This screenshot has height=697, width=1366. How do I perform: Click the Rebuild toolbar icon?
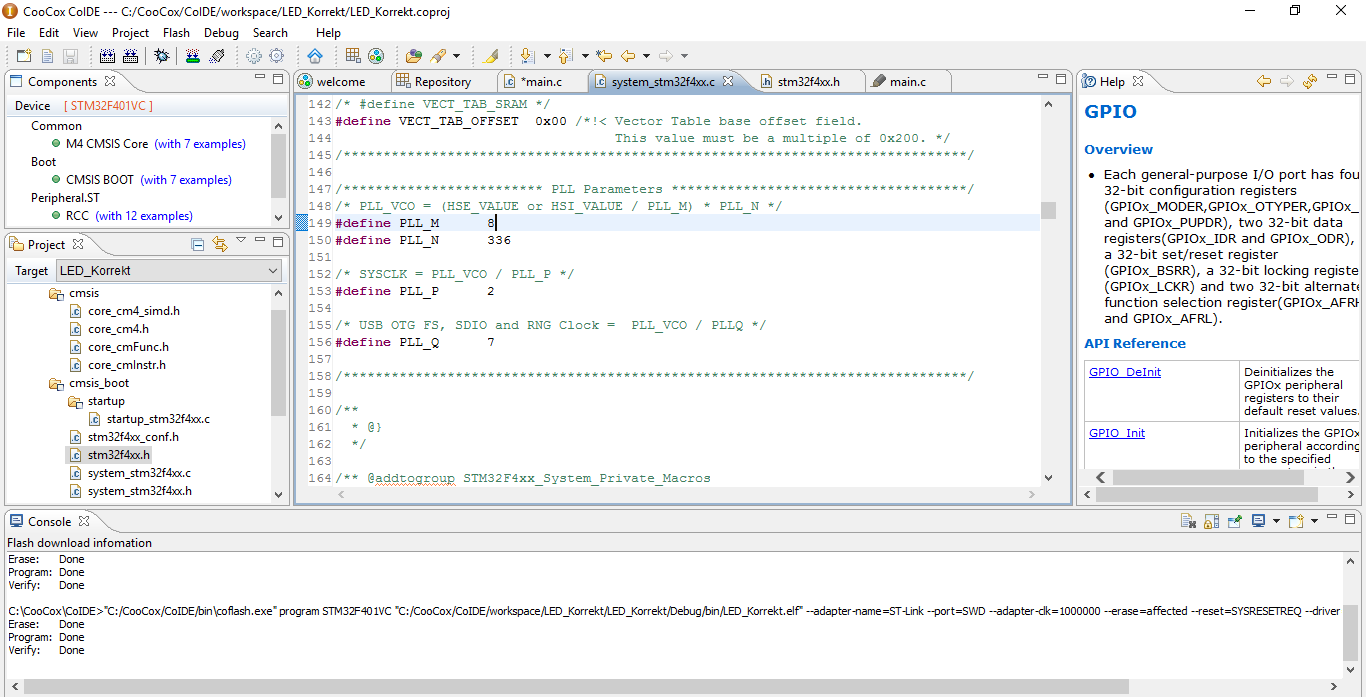[x=130, y=56]
